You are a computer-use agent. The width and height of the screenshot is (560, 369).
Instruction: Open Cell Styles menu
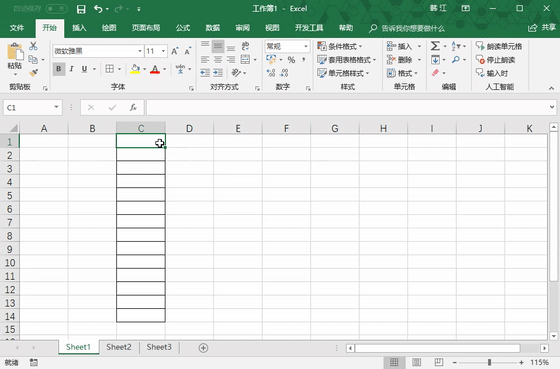point(343,73)
